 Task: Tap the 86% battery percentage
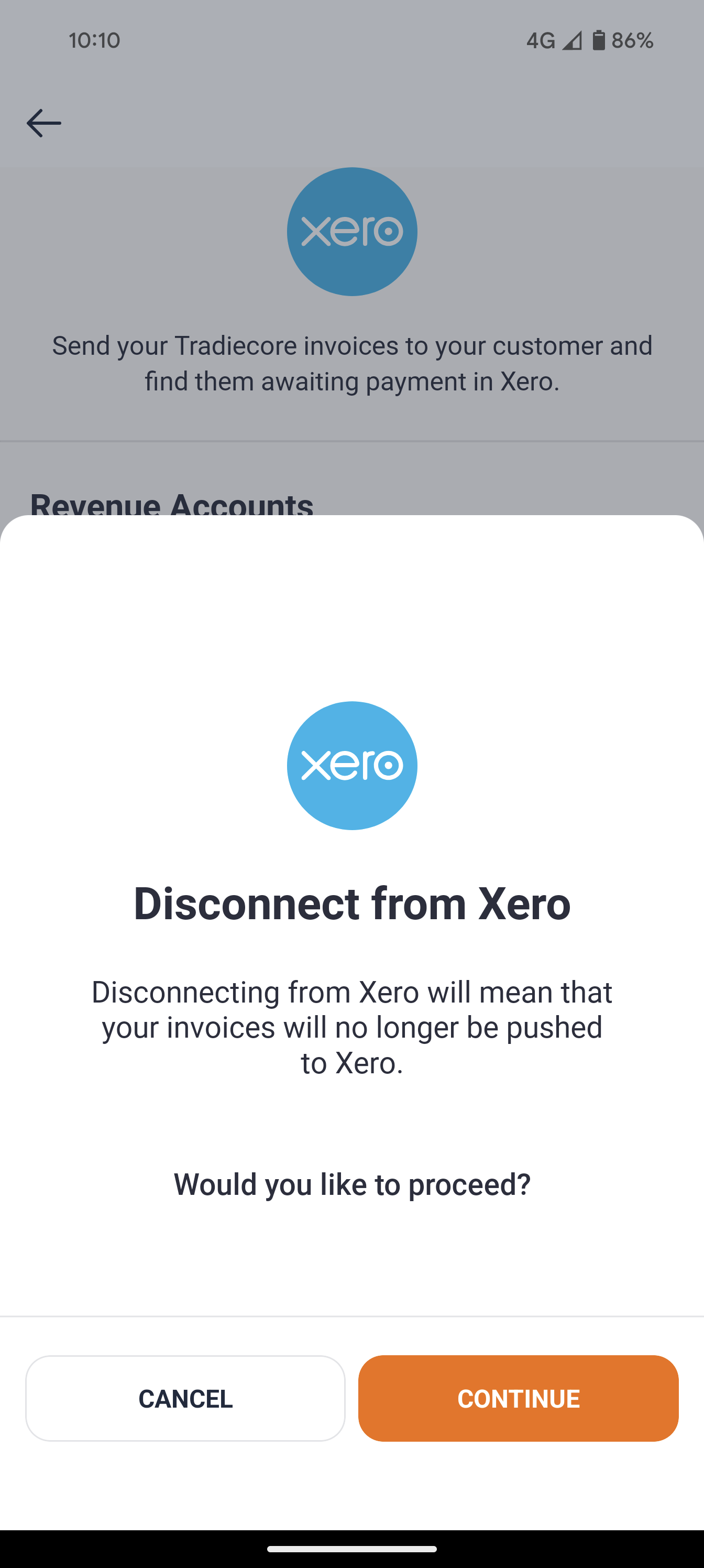coord(632,41)
